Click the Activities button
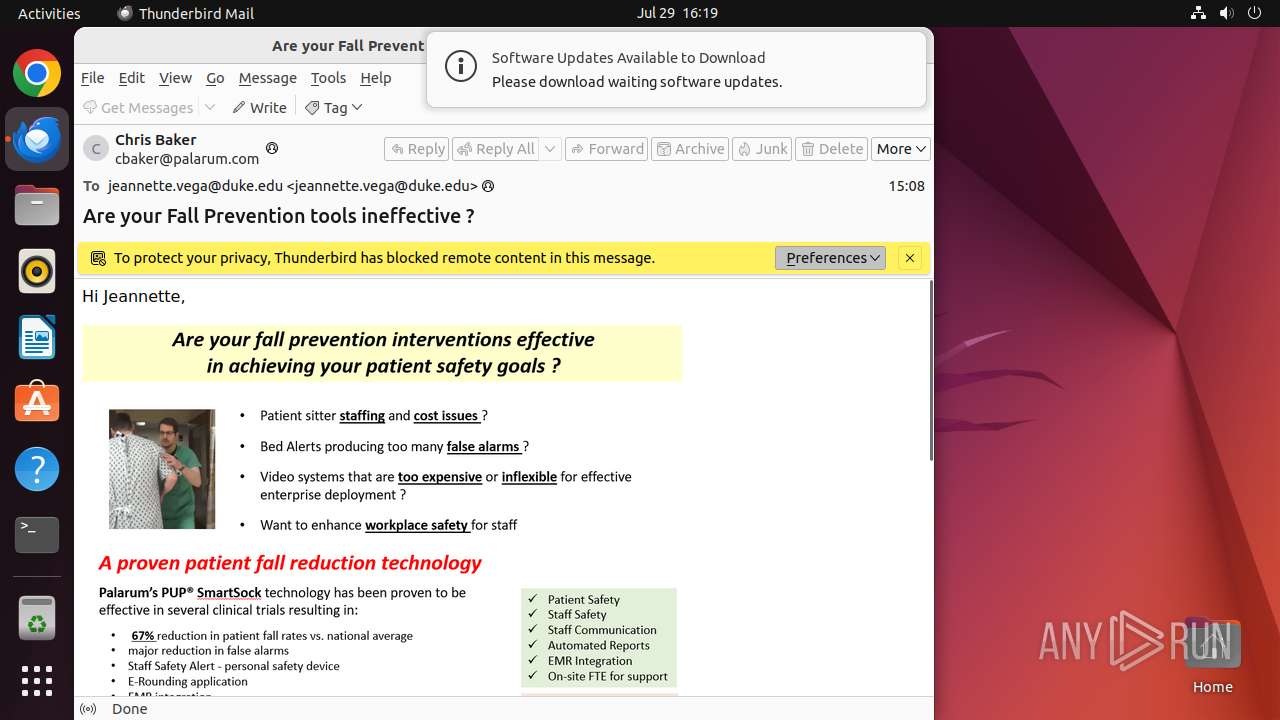1280x720 pixels. [49, 13]
